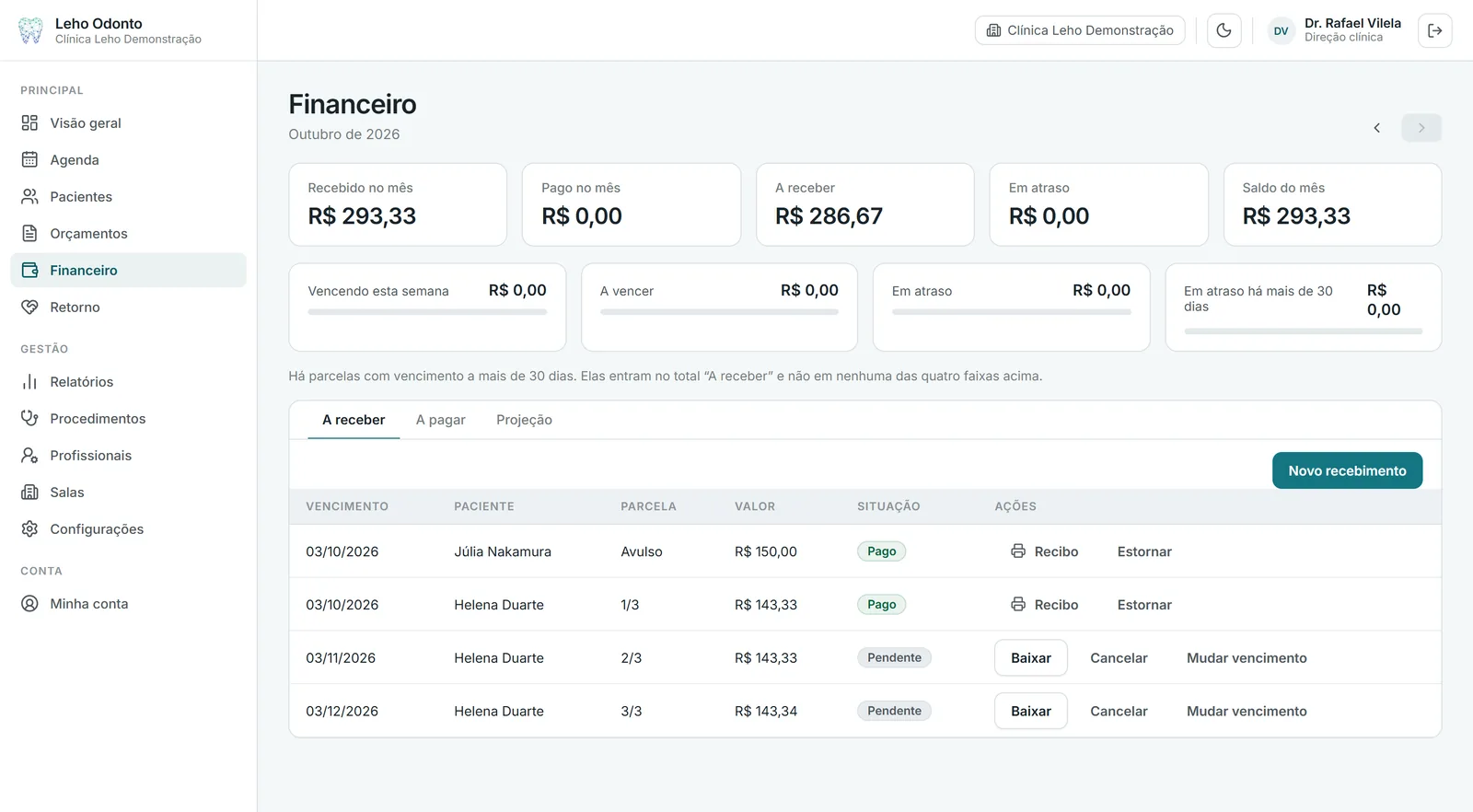1473x812 pixels.
Task: Select the Financeiro wallet icon
Action: point(29,270)
